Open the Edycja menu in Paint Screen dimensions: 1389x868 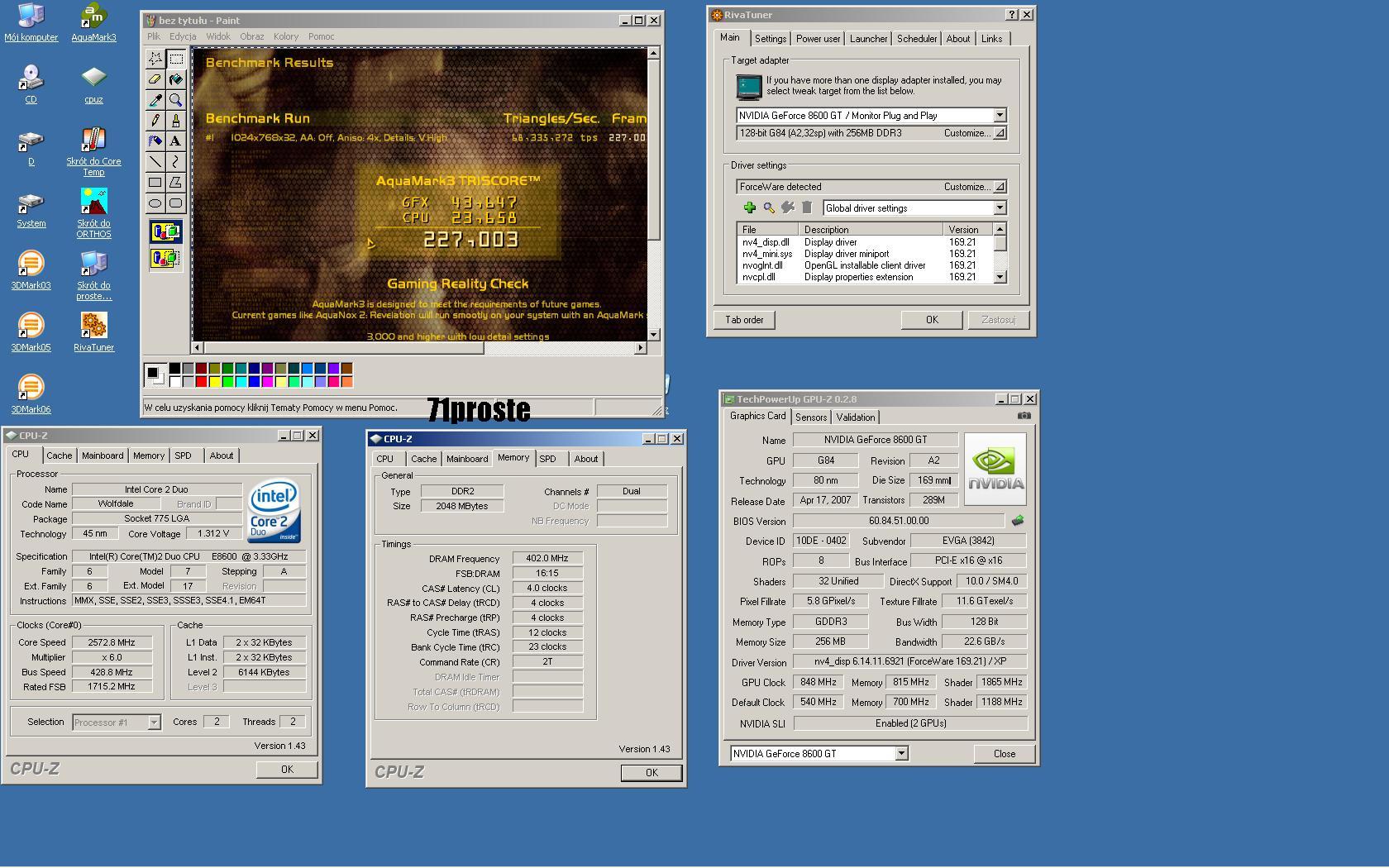[183, 36]
